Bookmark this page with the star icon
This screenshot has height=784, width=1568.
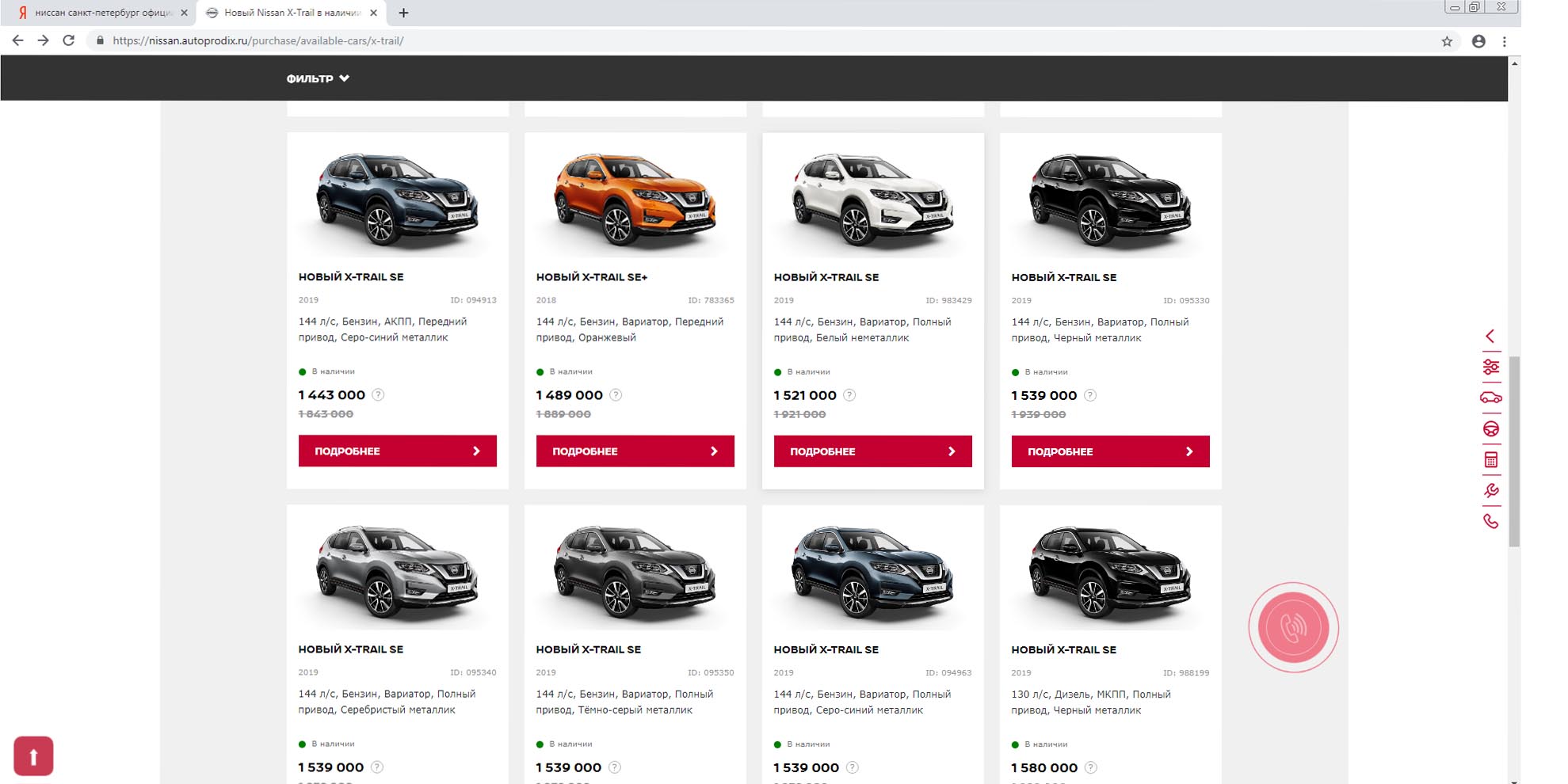click(x=1447, y=41)
